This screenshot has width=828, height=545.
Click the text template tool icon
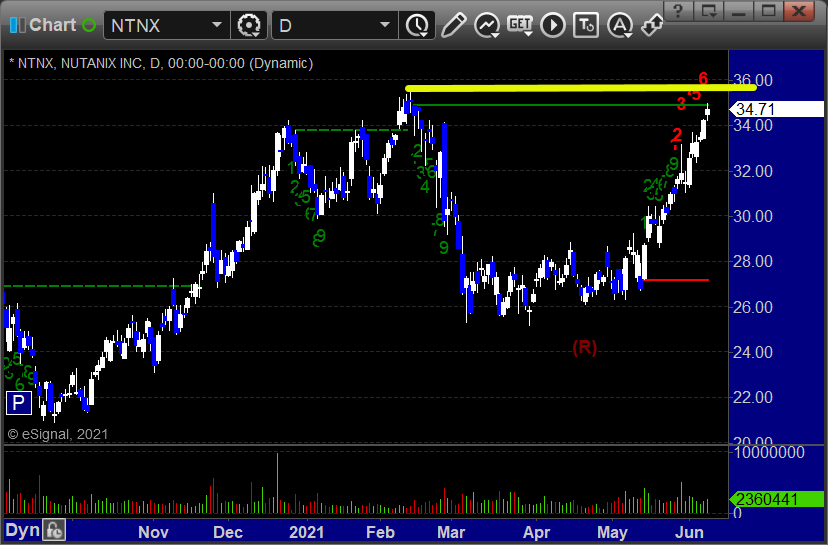[x=586, y=25]
